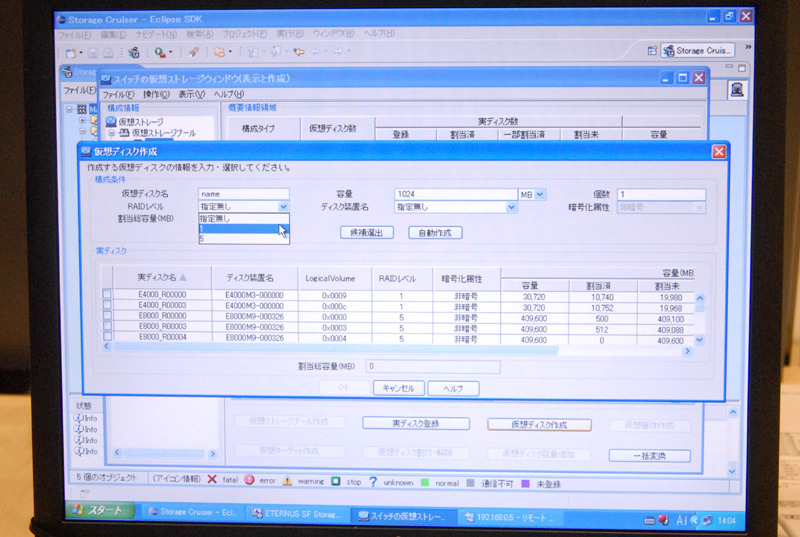The width and height of the screenshot is (800, 537).
Task: Click the Storage Cruiser launcher toolbar icon
Action: [x=134, y=52]
